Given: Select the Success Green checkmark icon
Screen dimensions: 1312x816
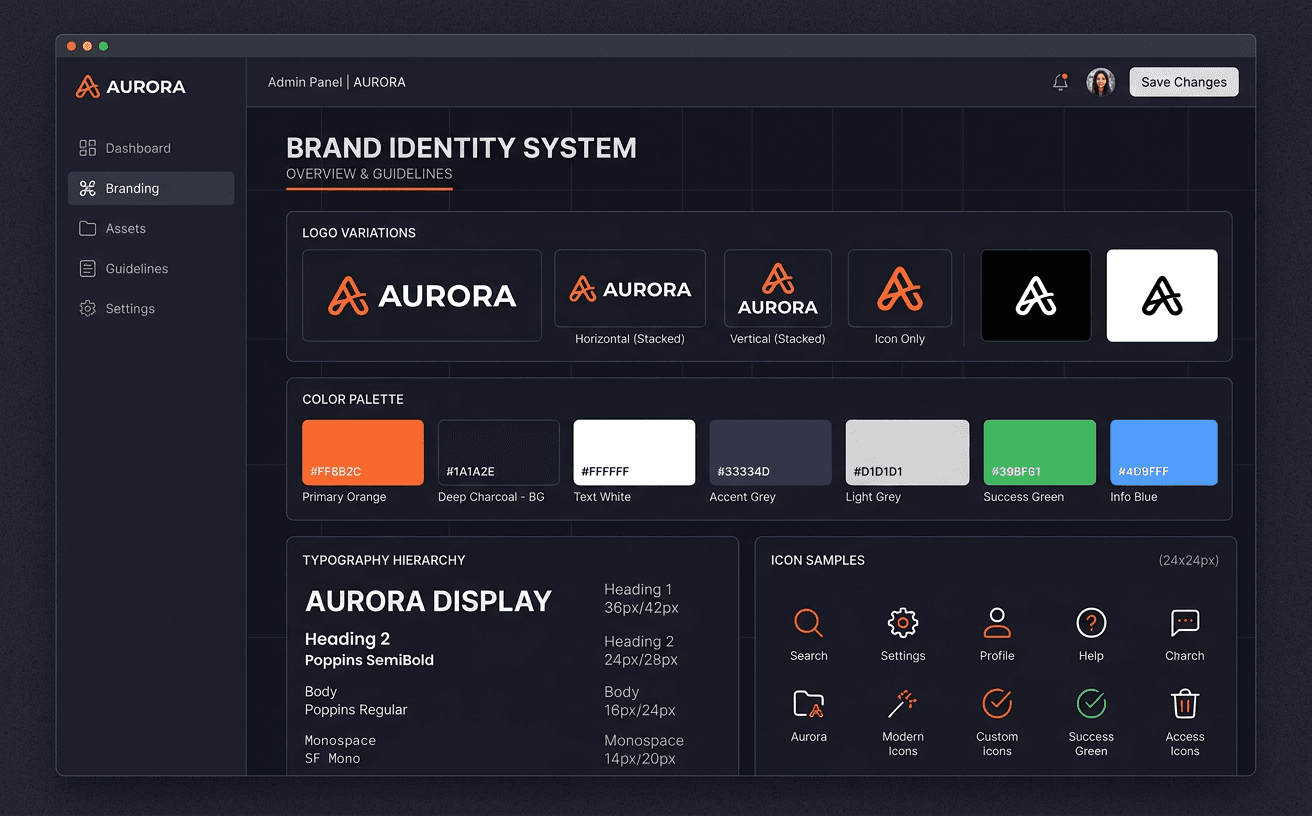Looking at the screenshot, I should 1091,704.
